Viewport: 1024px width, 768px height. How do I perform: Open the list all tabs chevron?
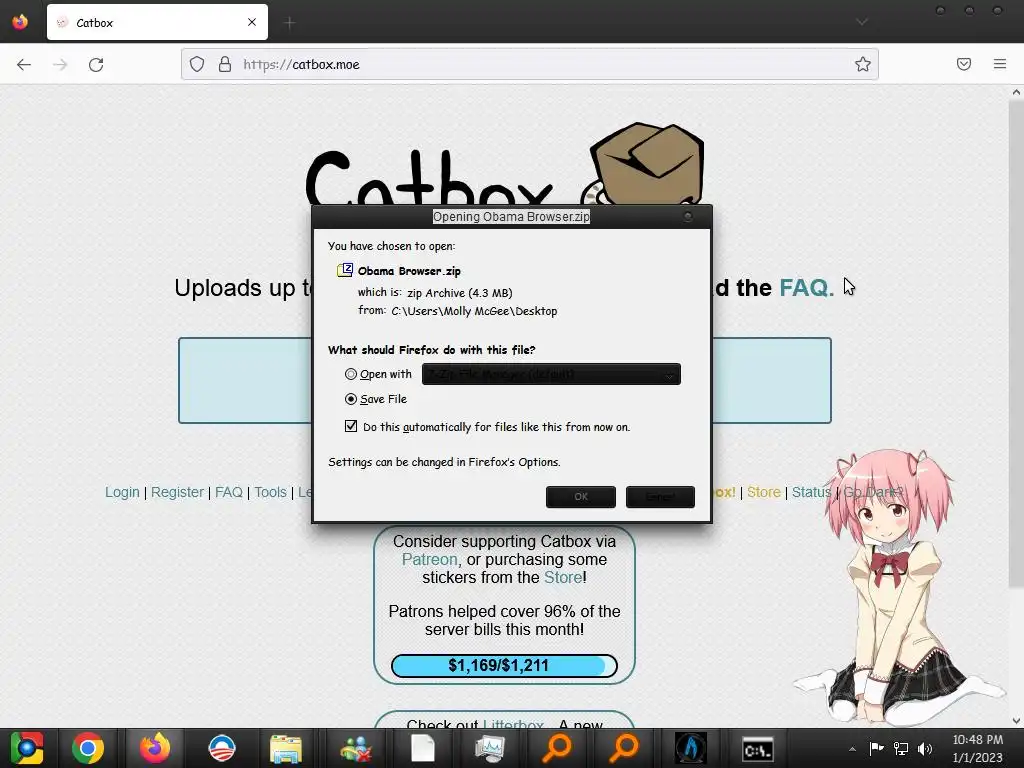tap(862, 22)
